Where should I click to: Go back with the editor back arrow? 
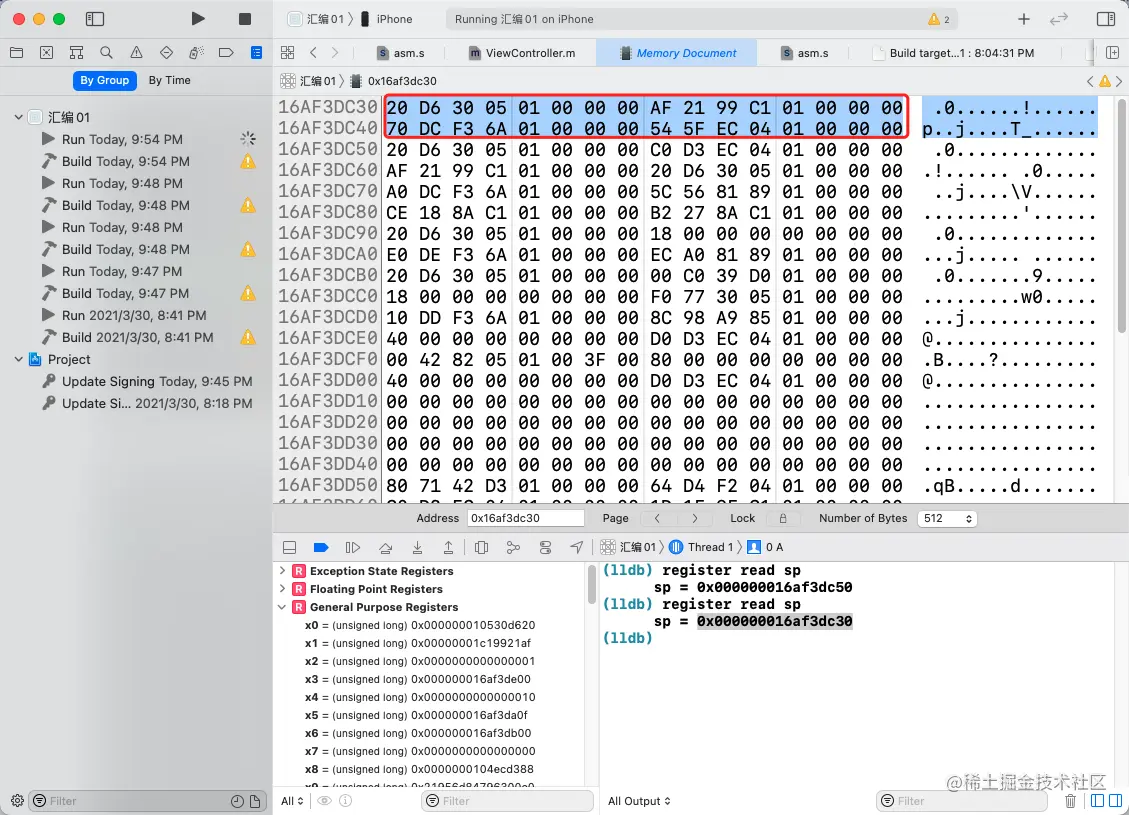[x=313, y=53]
